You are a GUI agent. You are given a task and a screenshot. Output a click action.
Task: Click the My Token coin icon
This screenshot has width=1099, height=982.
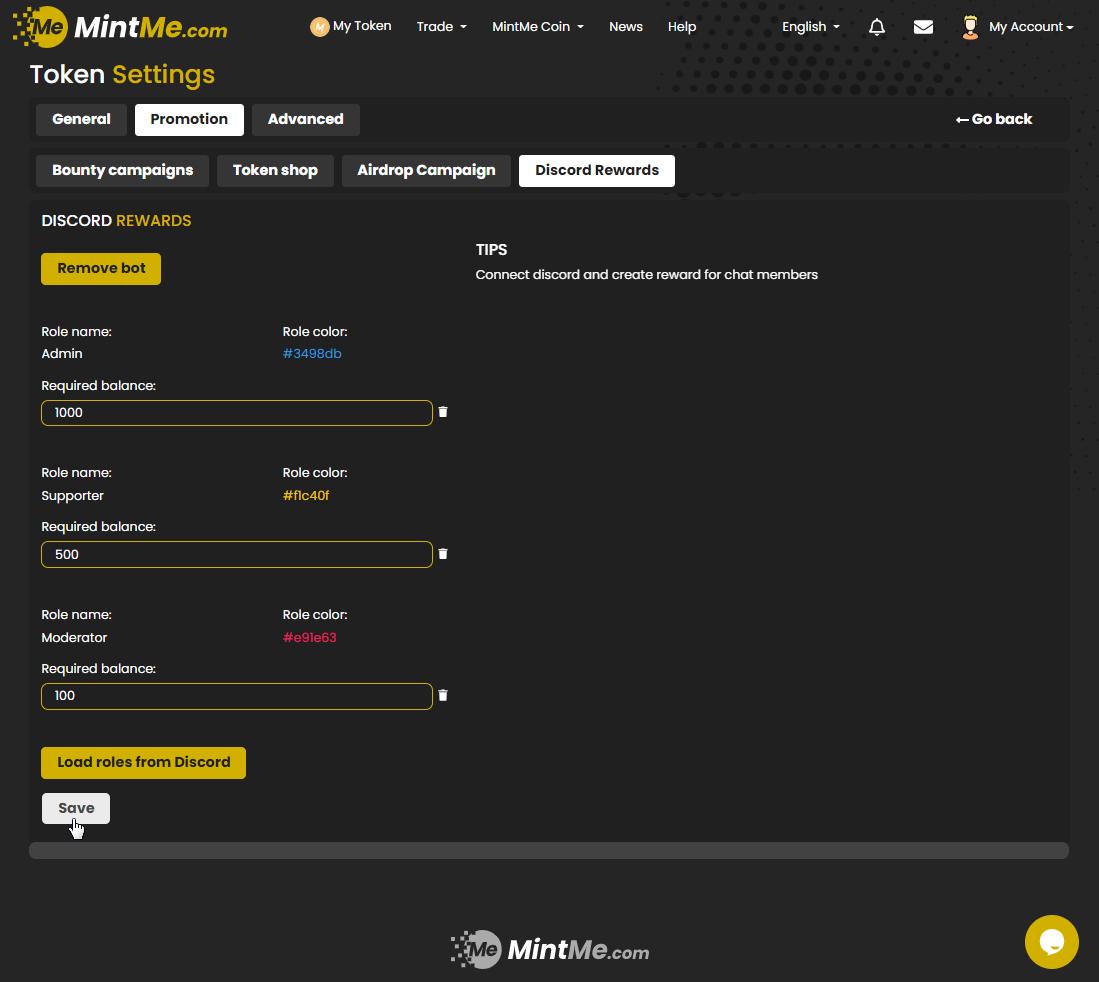319,27
